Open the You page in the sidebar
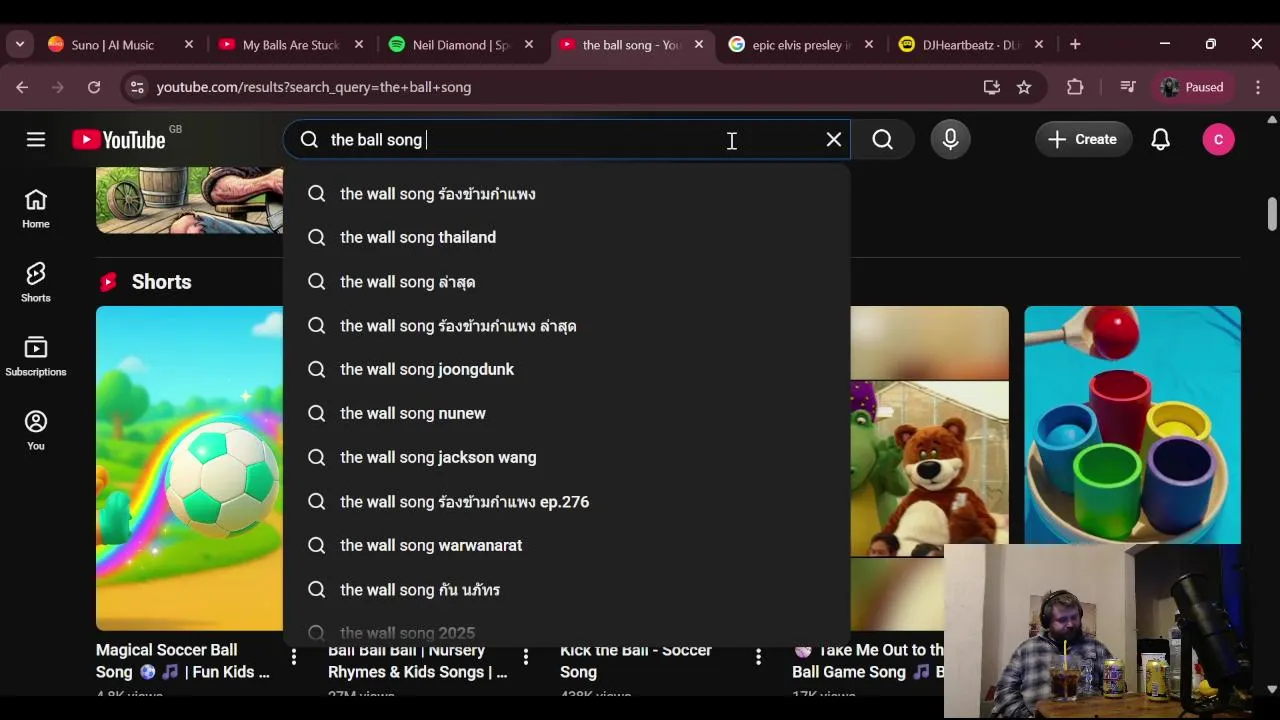The image size is (1280, 720). [36, 431]
